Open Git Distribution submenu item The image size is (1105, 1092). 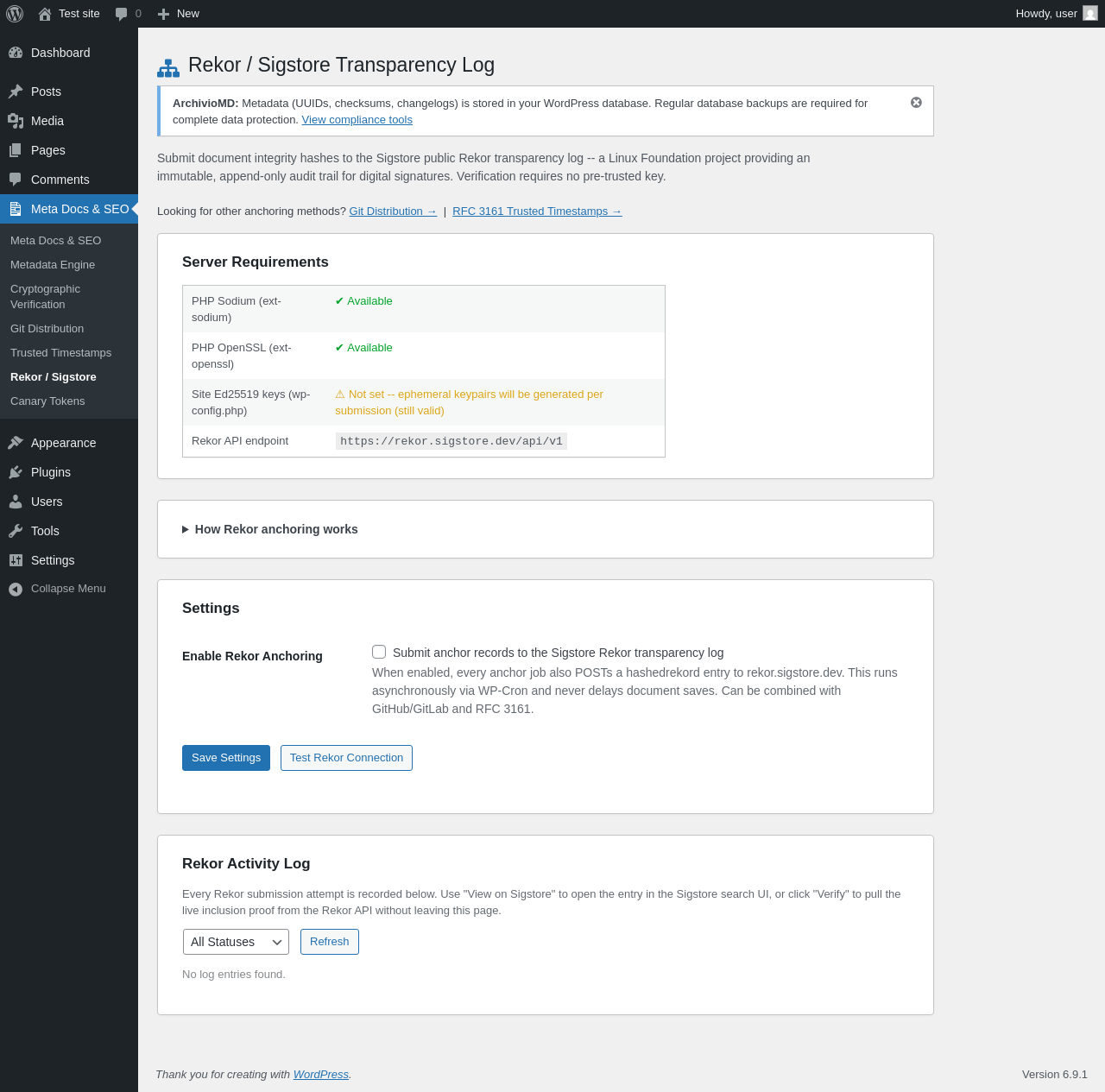pyautogui.click(x=47, y=329)
